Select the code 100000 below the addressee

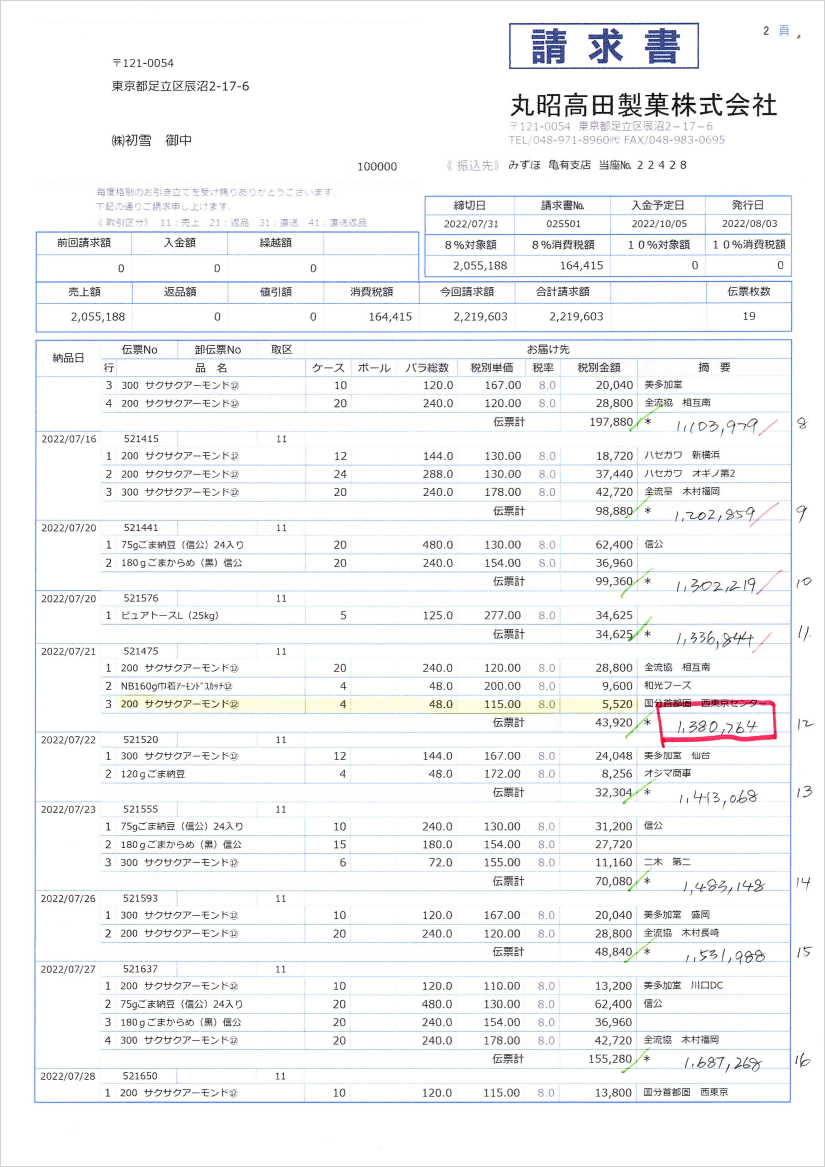(x=378, y=167)
